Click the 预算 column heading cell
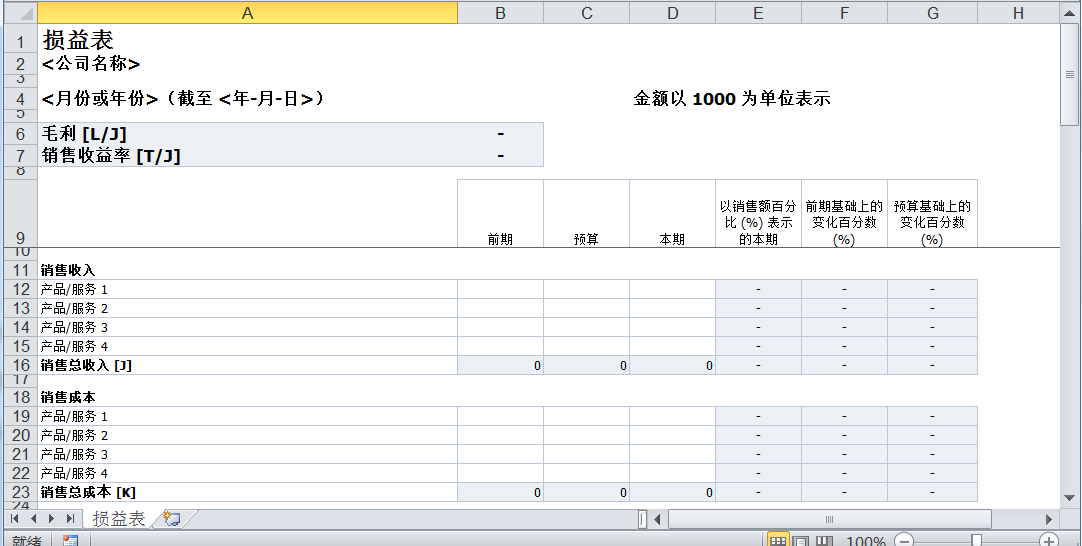The height and width of the screenshot is (546, 1082). coord(587,213)
